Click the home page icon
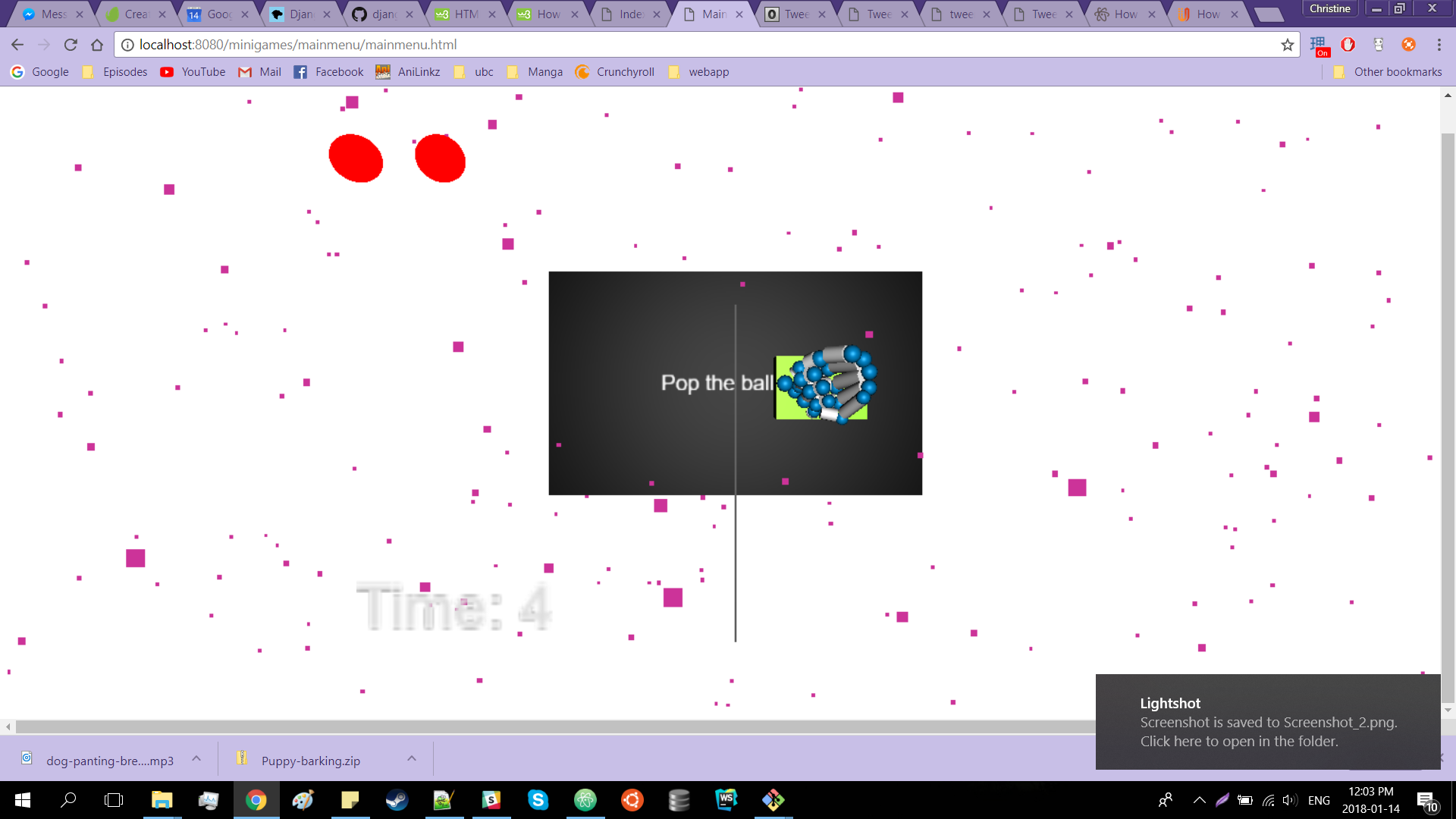 97,45
